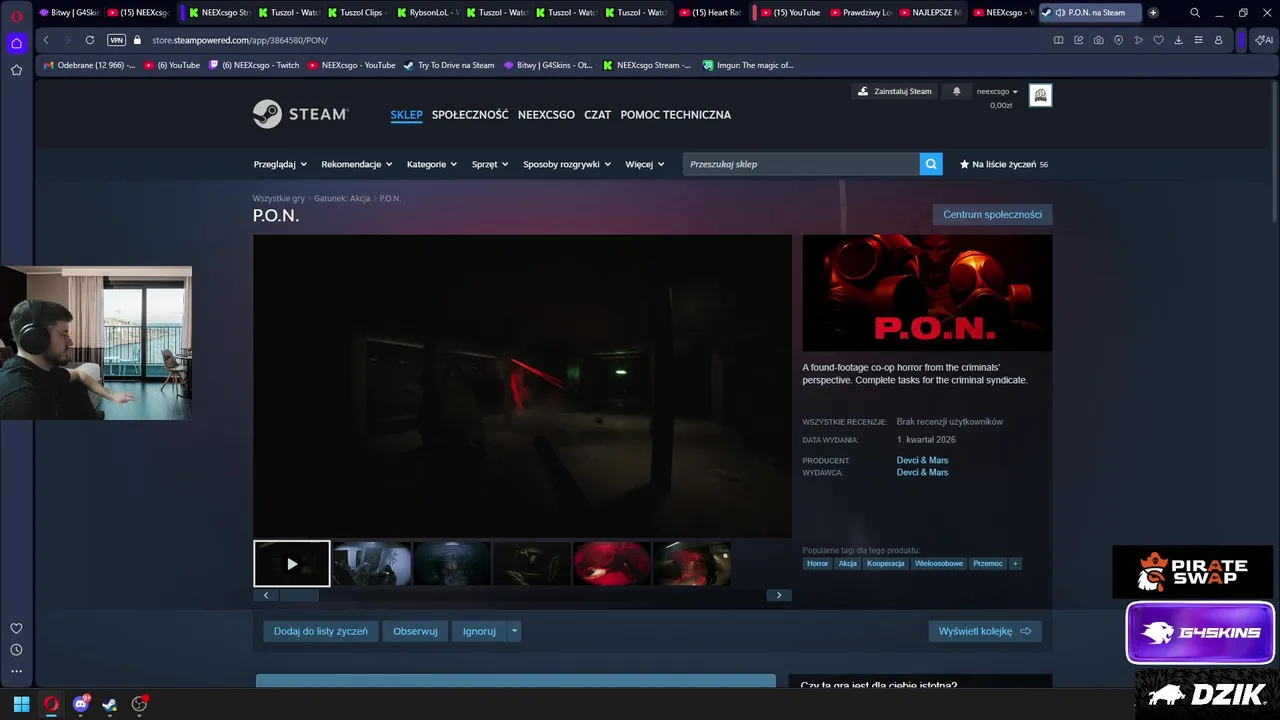This screenshot has height=720, width=1280.
Task: Open Opera downloads icon
Action: pos(1179,40)
